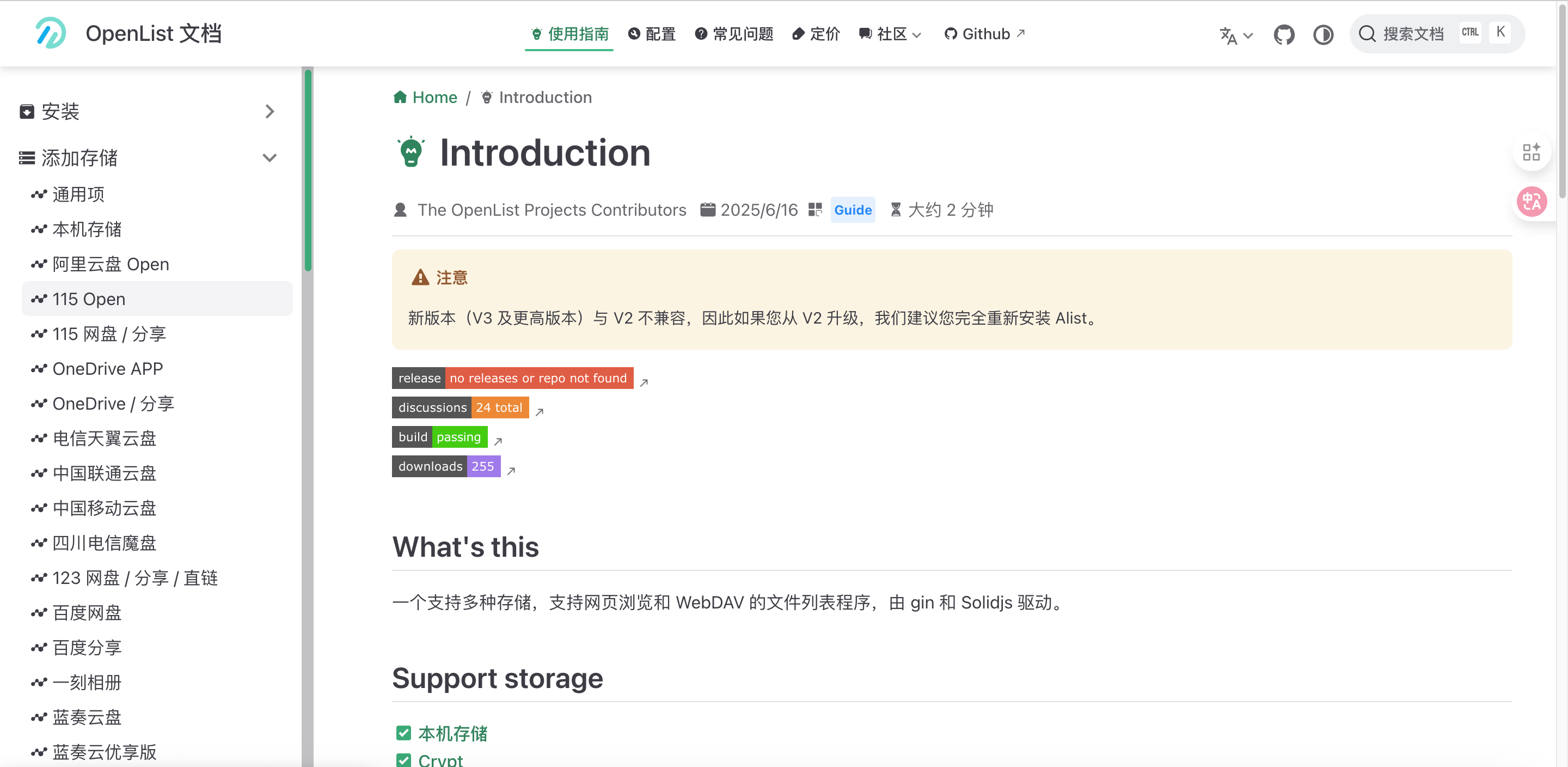Image resolution: width=1568 pixels, height=767 pixels.
Task: Open the 115 Open sidebar page
Action: [89, 299]
